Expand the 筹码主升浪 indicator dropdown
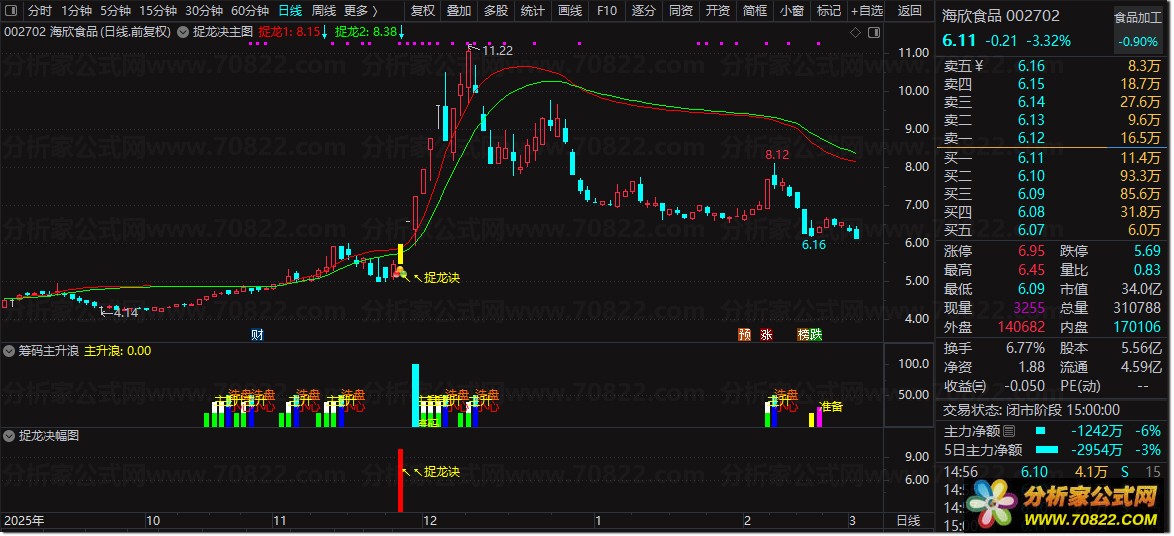Viewport: 1174px width, 536px height. coord(10,350)
